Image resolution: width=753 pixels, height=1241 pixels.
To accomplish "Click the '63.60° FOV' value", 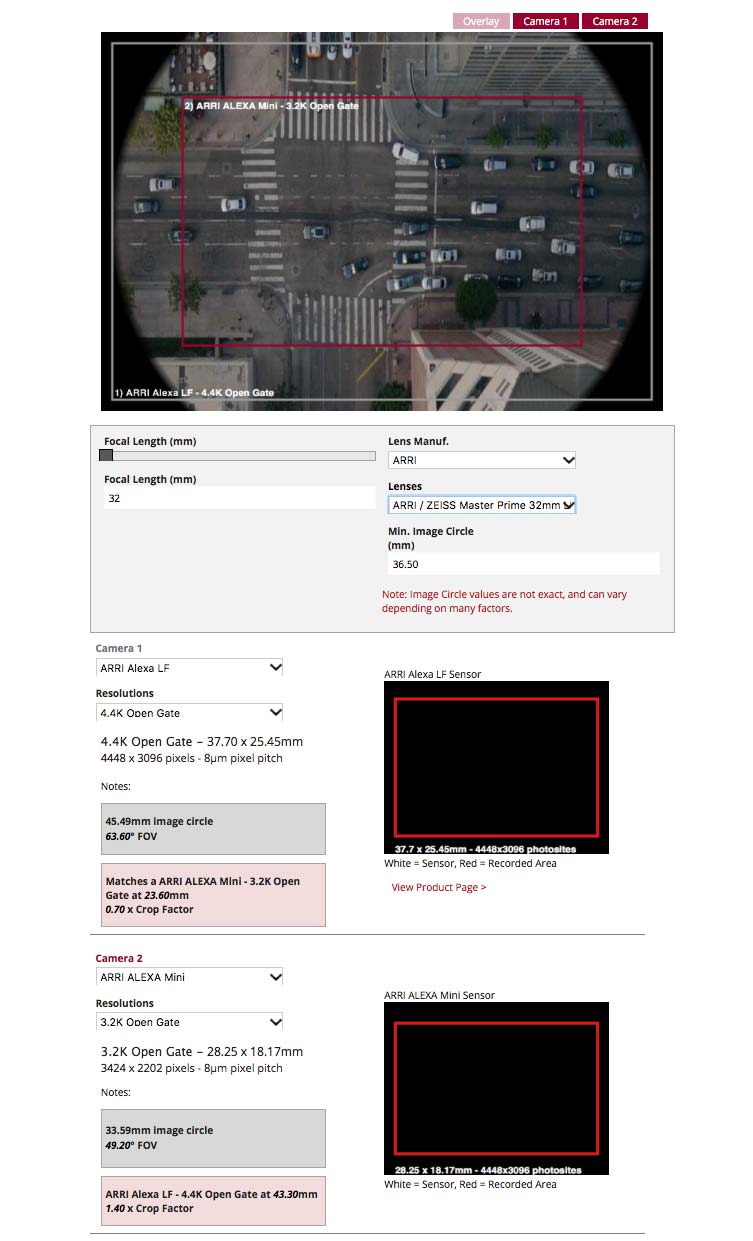I will pos(131,836).
